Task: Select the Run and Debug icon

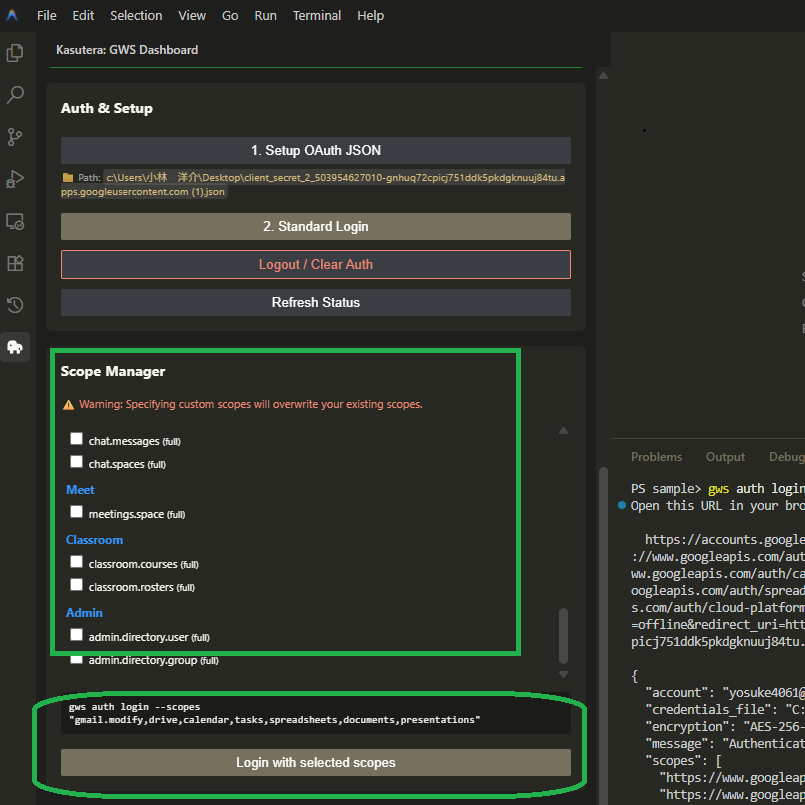Action: [15, 179]
